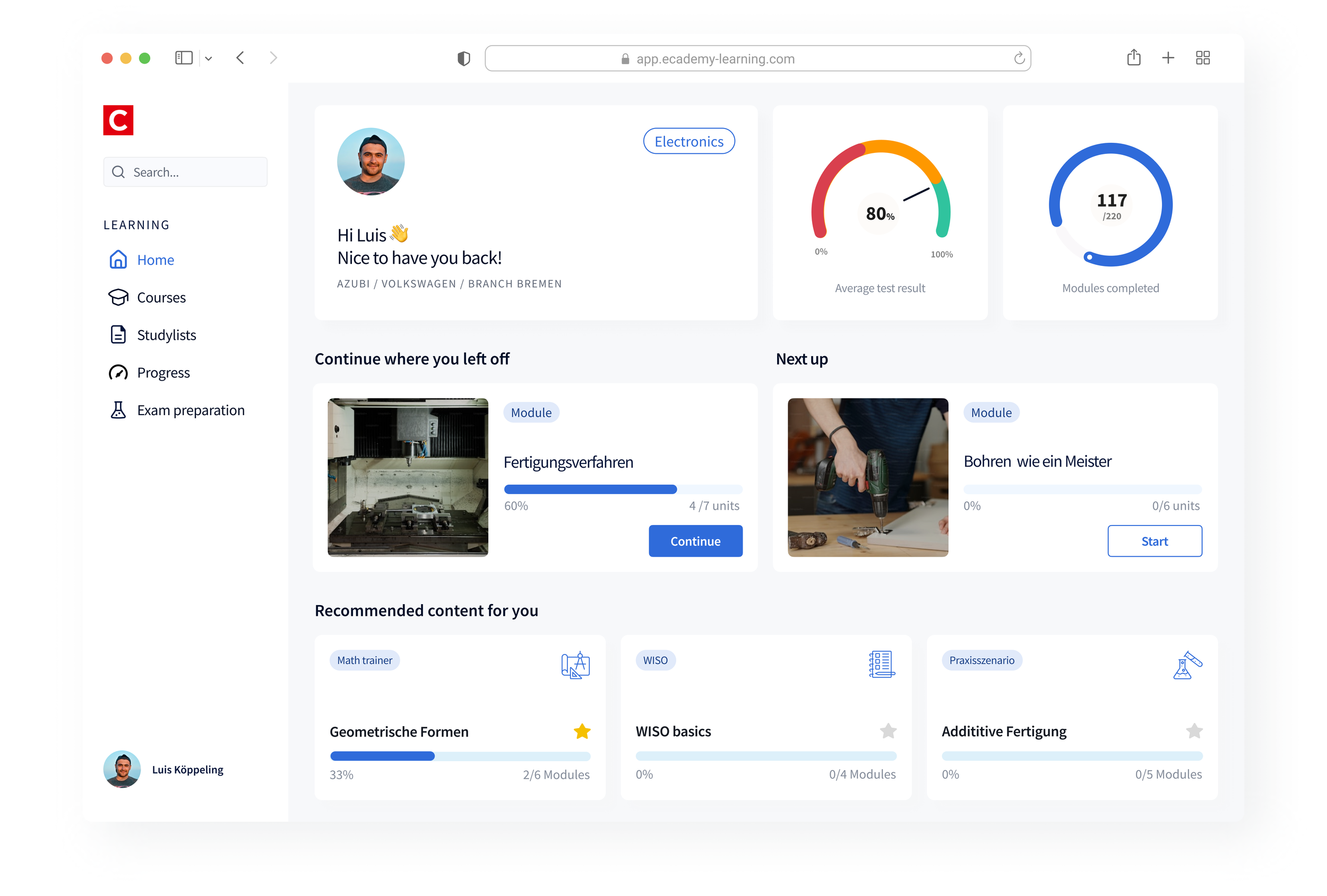The width and height of the screenshot is (1327, 896).
Task: Start the Bohren wie ein Meister module
Action: coord(1154,541)
